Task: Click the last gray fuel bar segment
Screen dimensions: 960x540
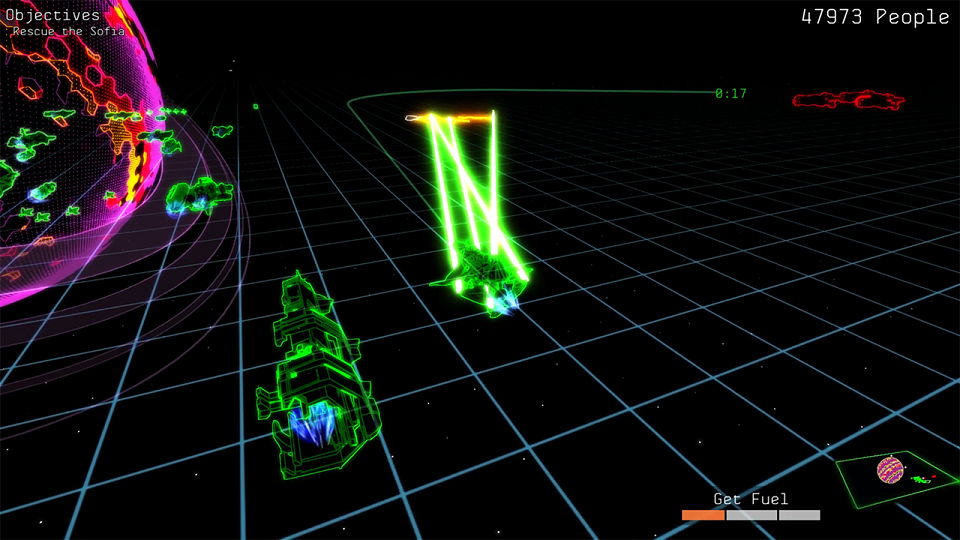Action: tap(800, 516)
